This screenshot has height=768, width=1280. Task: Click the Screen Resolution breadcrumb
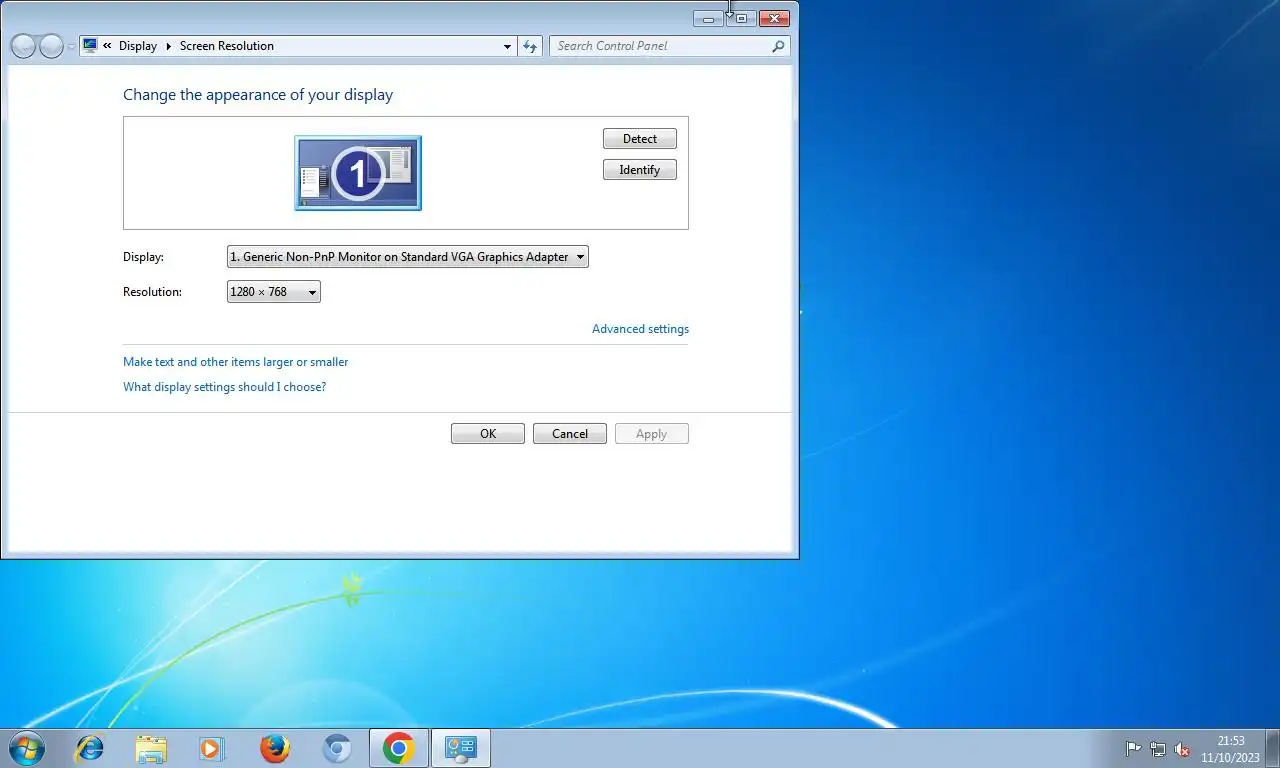[x=227, y=46]
